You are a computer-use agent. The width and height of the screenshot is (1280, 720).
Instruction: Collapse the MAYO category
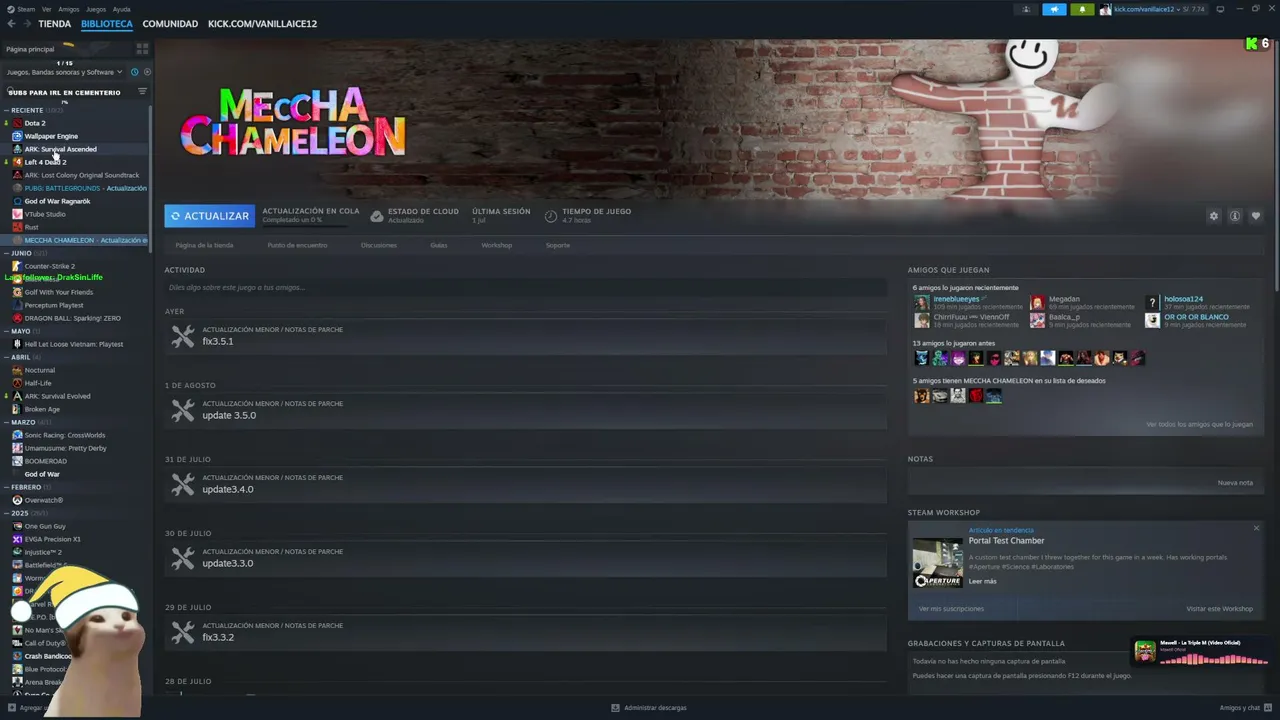tap(6, 331)
